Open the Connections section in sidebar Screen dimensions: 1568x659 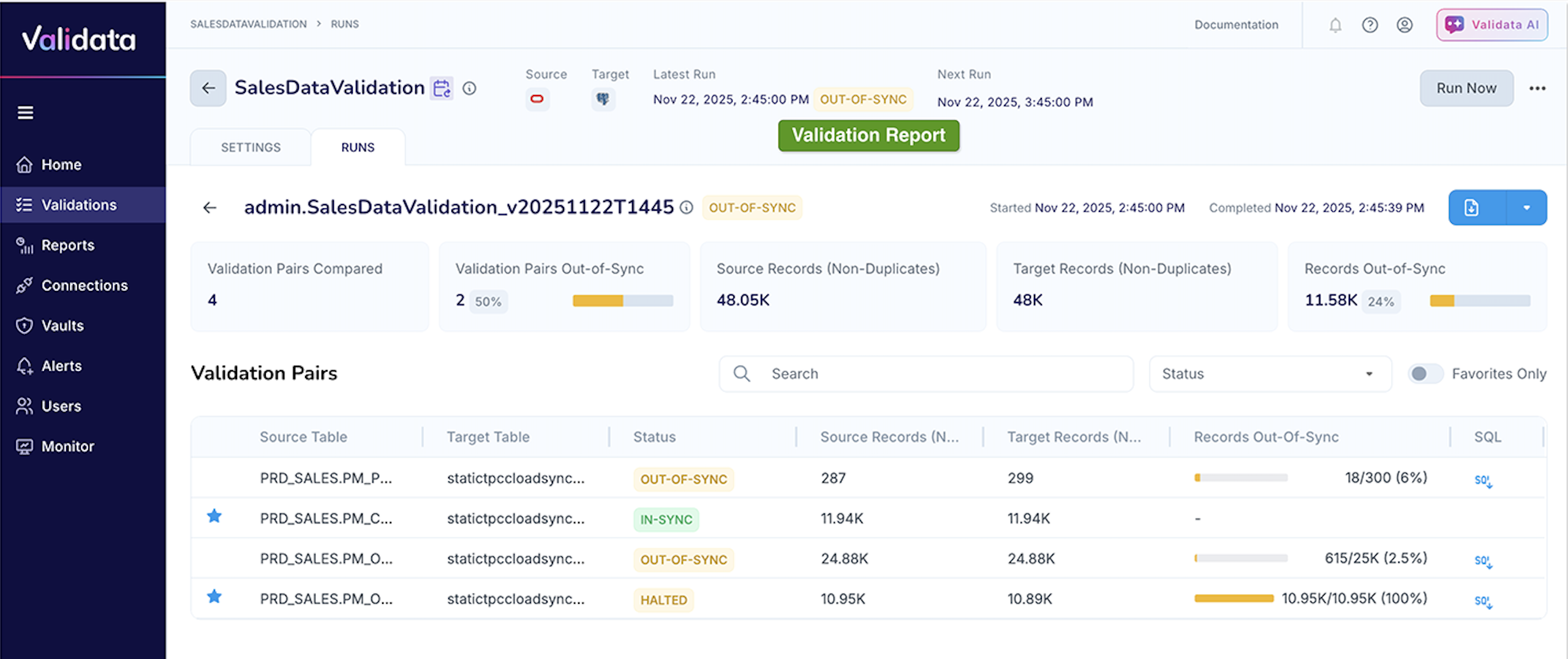[x=84, y=285]
